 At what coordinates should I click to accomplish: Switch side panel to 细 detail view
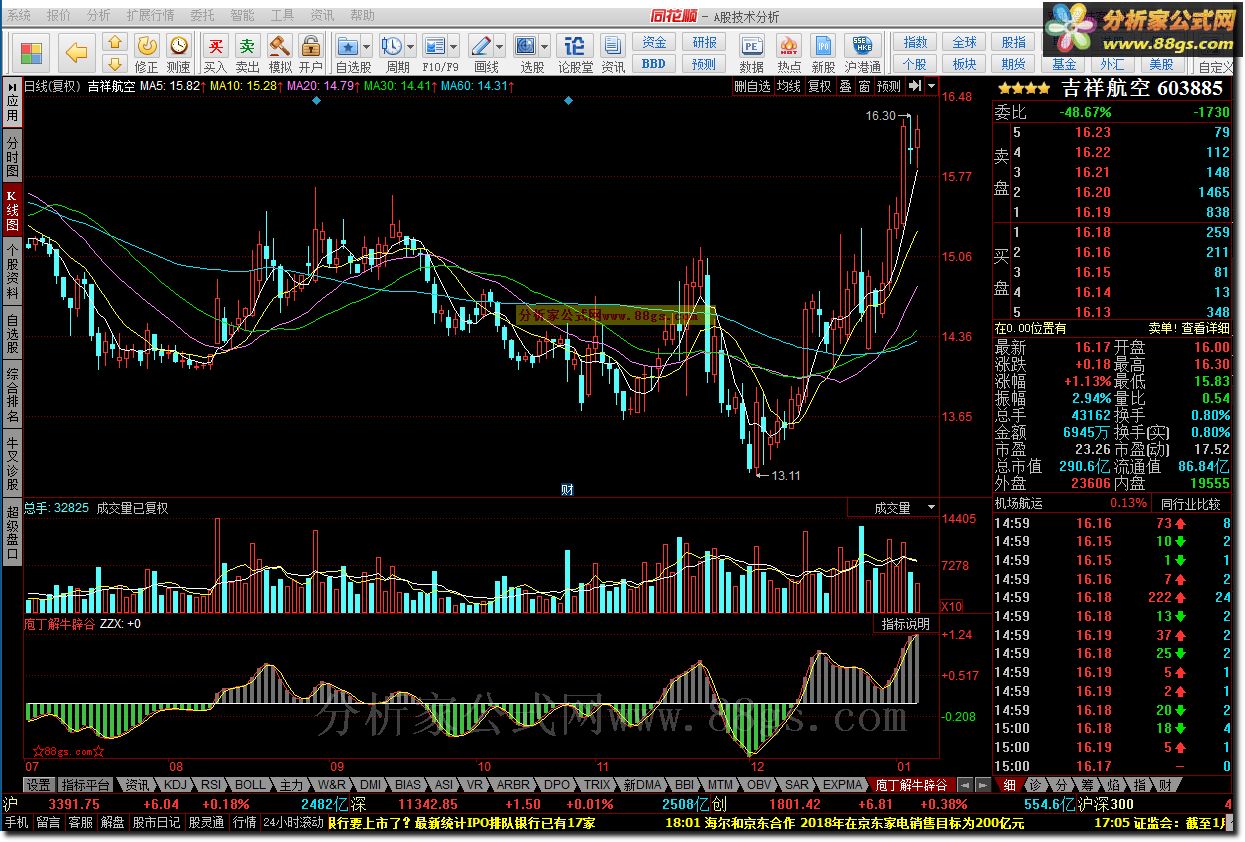(1010, 785)
